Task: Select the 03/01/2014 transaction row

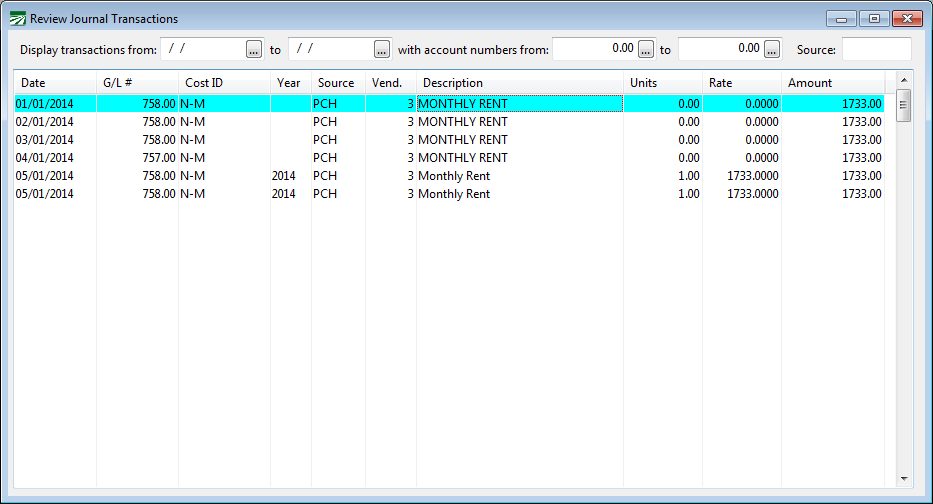Action: [x=448, y=140]
